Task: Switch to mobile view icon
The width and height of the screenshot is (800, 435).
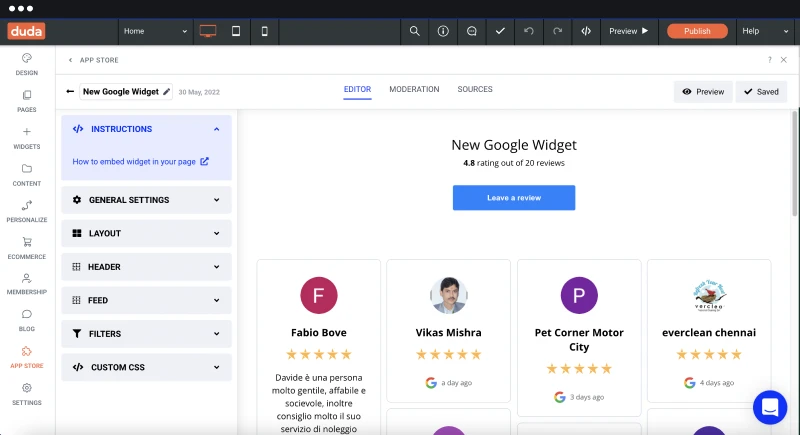Action: coord(264,31)
